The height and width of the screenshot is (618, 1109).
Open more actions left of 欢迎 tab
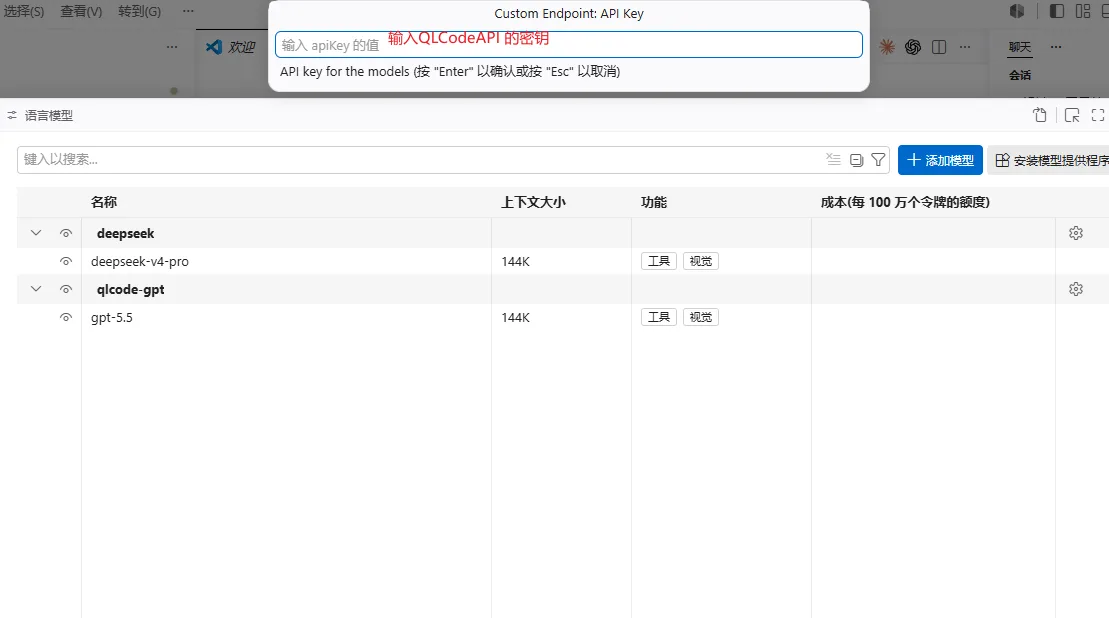[x=172, y=47]
